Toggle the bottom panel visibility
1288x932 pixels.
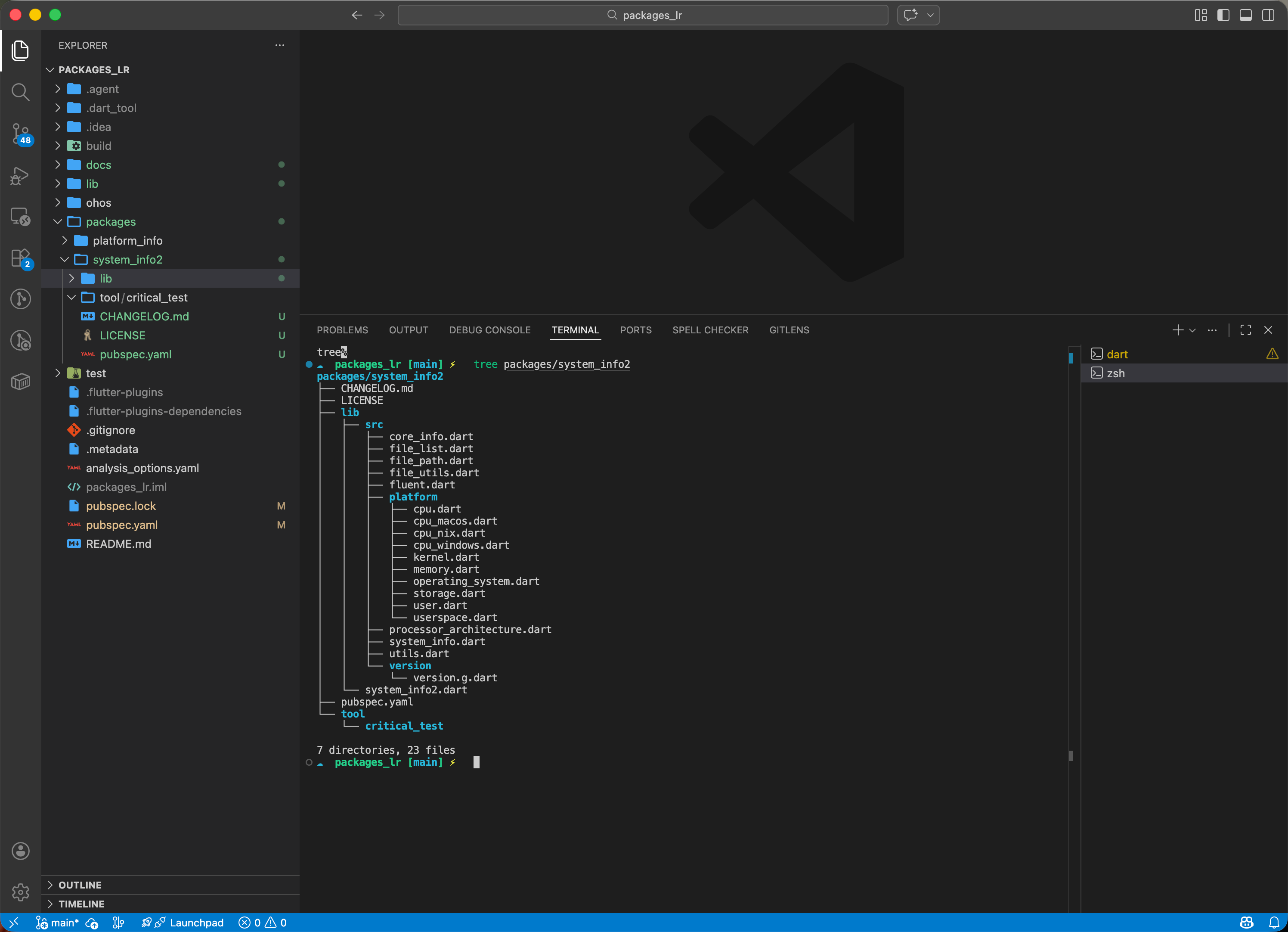(1245, 16)
